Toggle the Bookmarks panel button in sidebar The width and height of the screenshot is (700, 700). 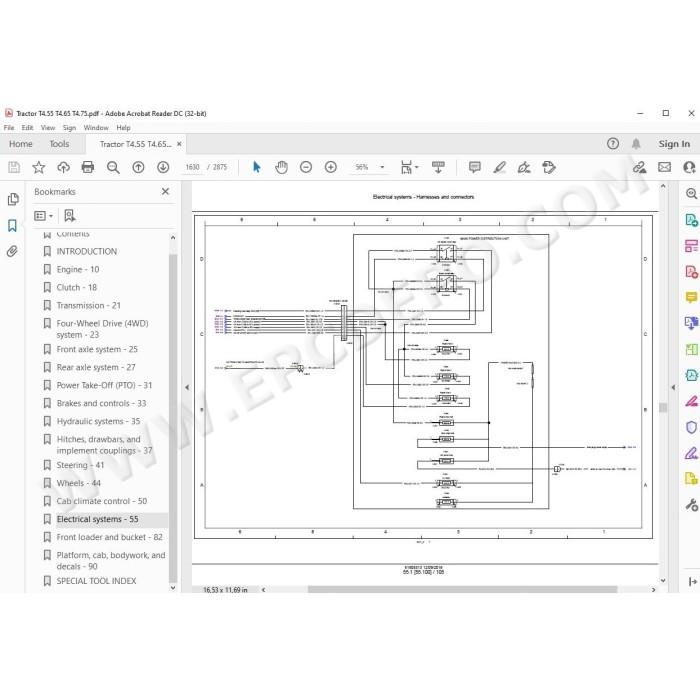coord(12,225)
